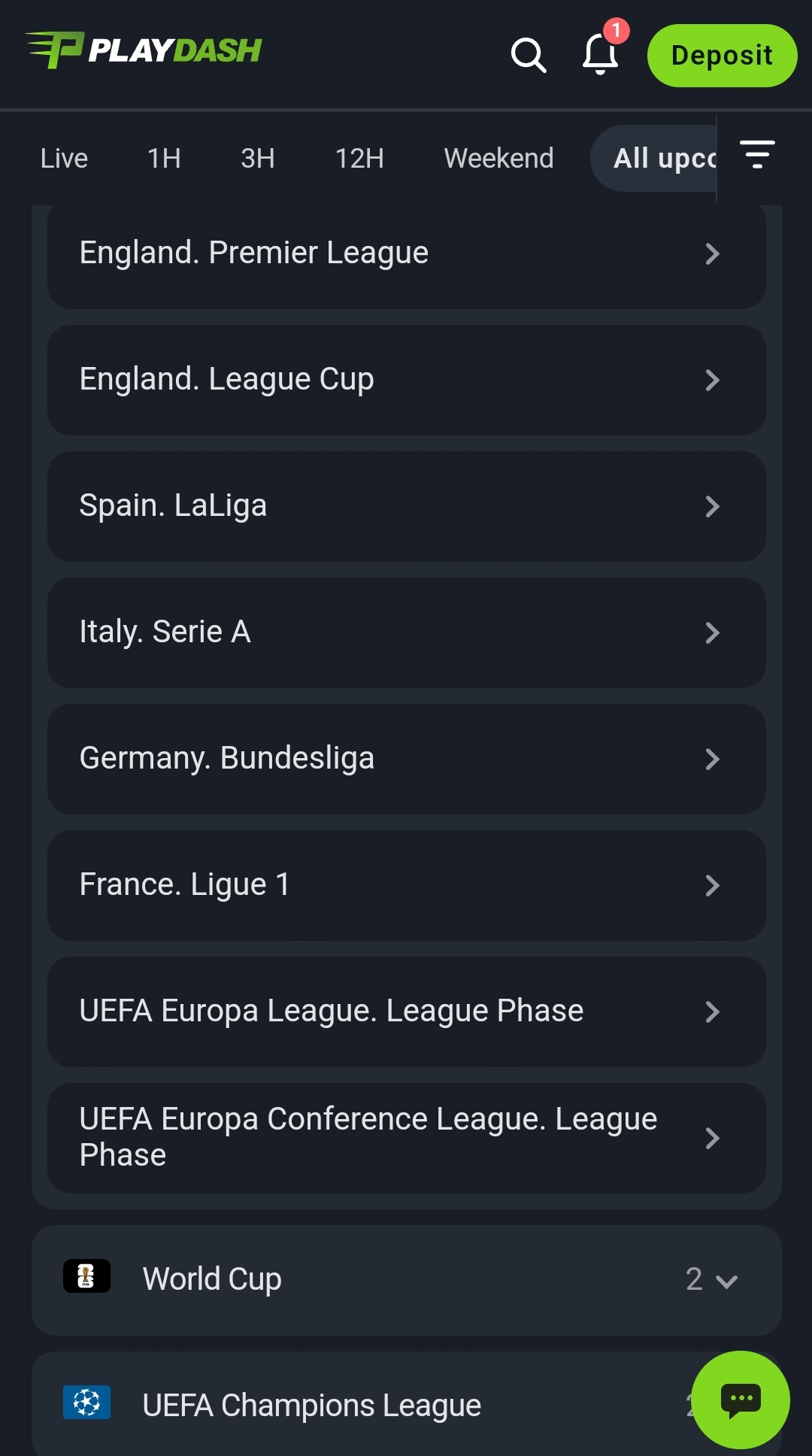Open UEFA Europa Conference League row
The height and width of the screenshot is (1456, 812).
pos(406,1138)
